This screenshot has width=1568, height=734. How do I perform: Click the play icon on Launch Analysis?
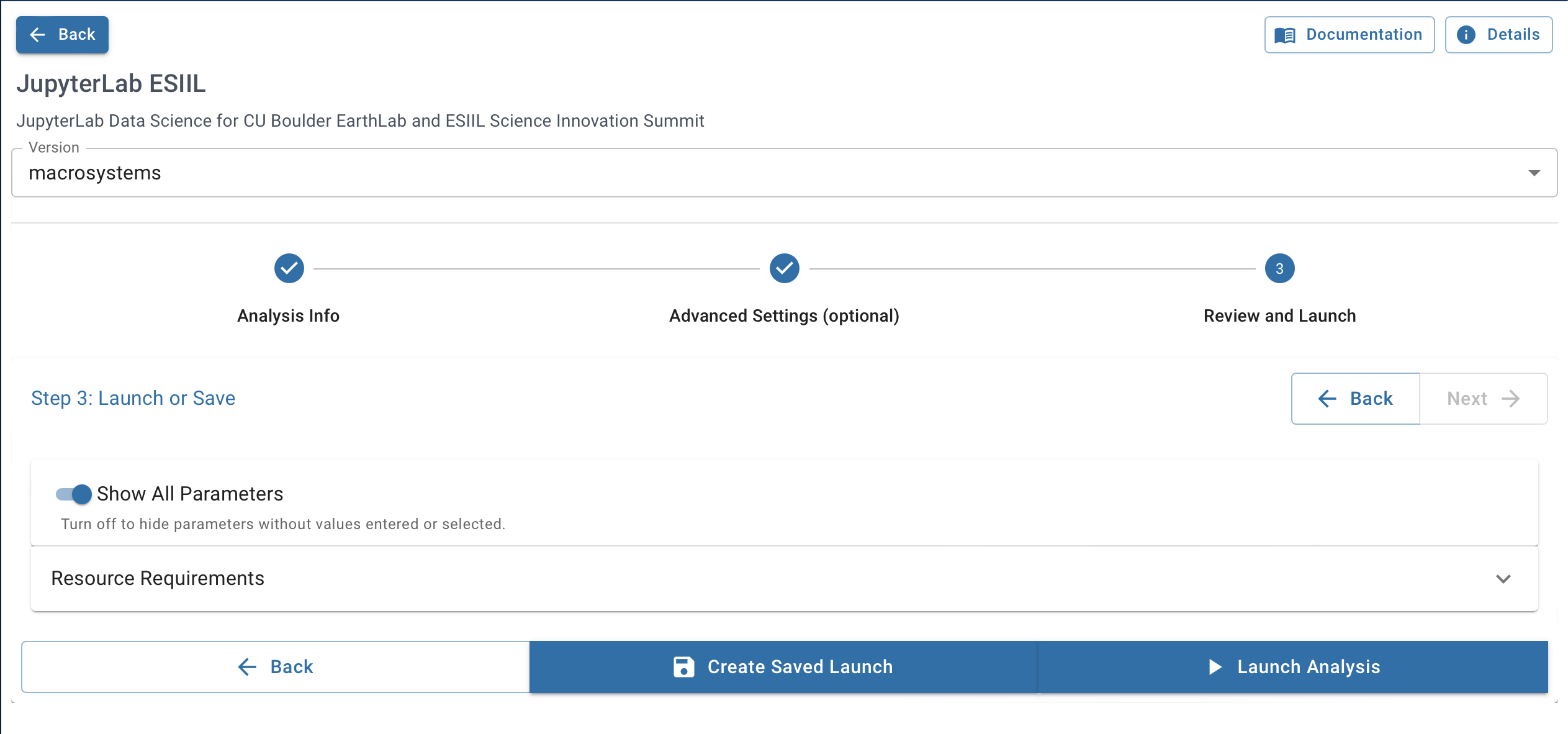[x=1215, y=667]
